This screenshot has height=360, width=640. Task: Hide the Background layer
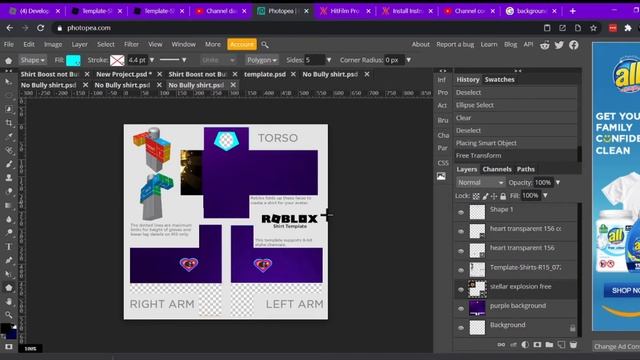point(461,328)
